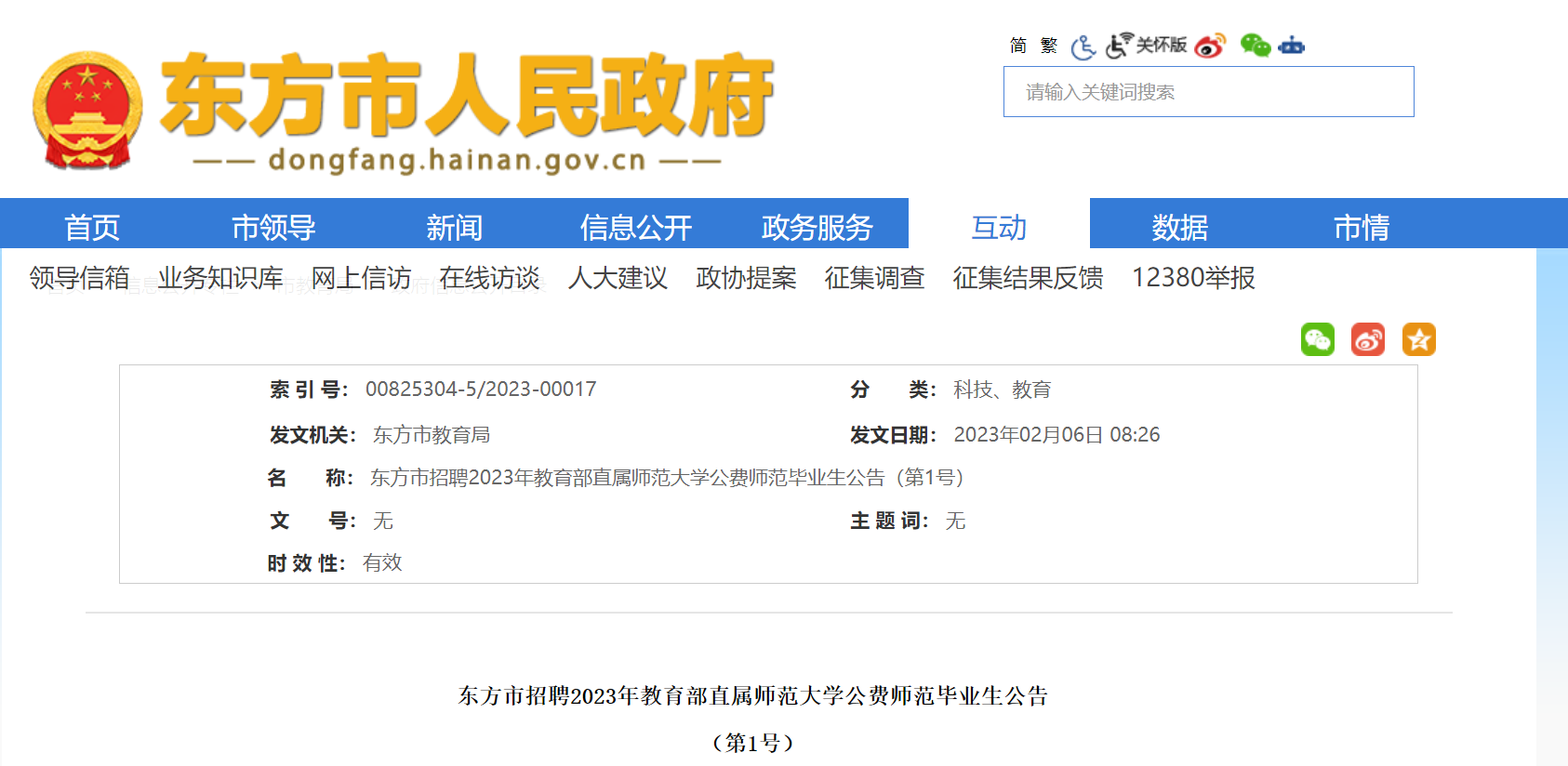
Task: Open the Weibo icon beside 关怀版
Action: pyautogui.click(x=1210, y=45)
